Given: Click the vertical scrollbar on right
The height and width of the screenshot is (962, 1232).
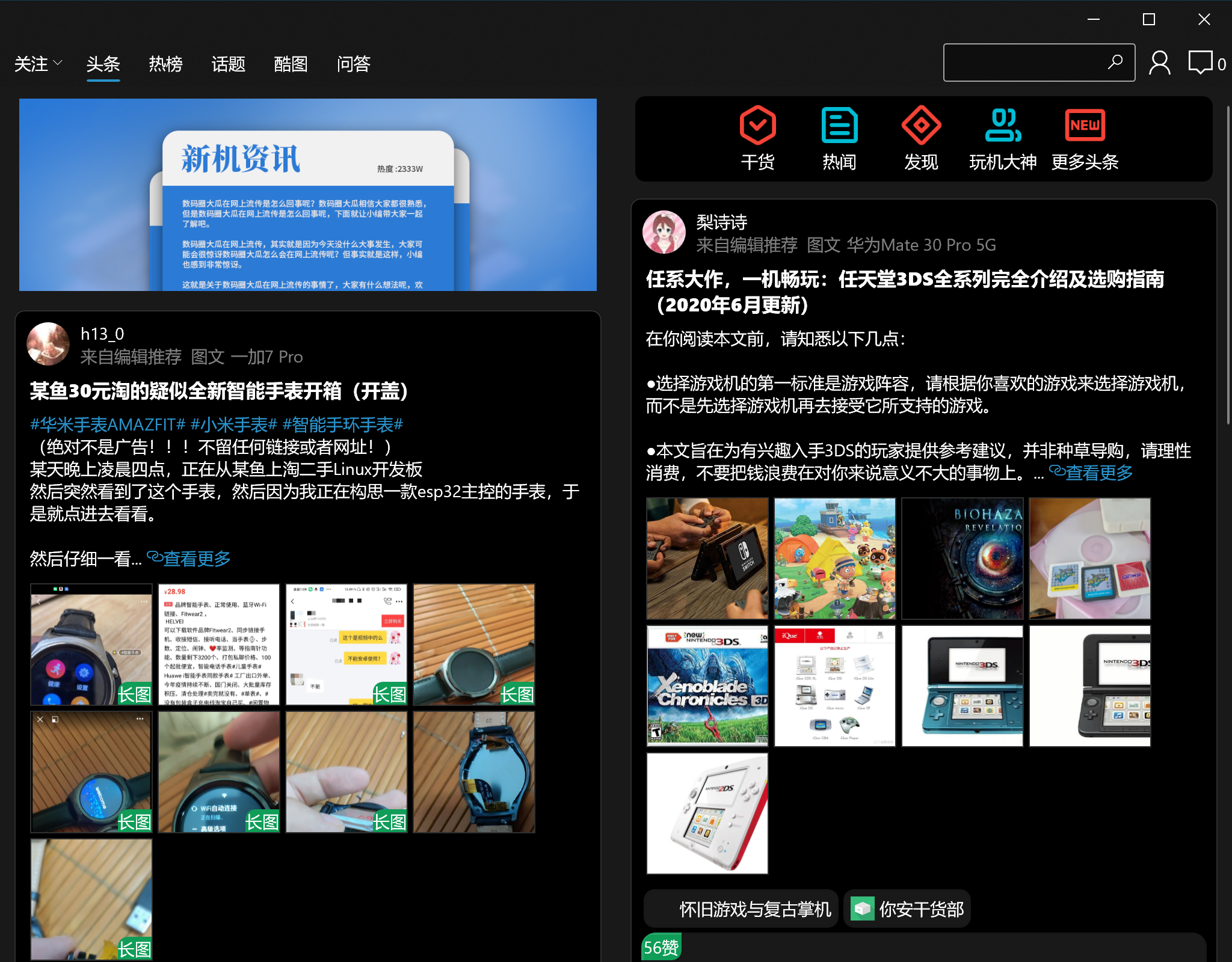Looking at the screenshot, I should 1228,265.
